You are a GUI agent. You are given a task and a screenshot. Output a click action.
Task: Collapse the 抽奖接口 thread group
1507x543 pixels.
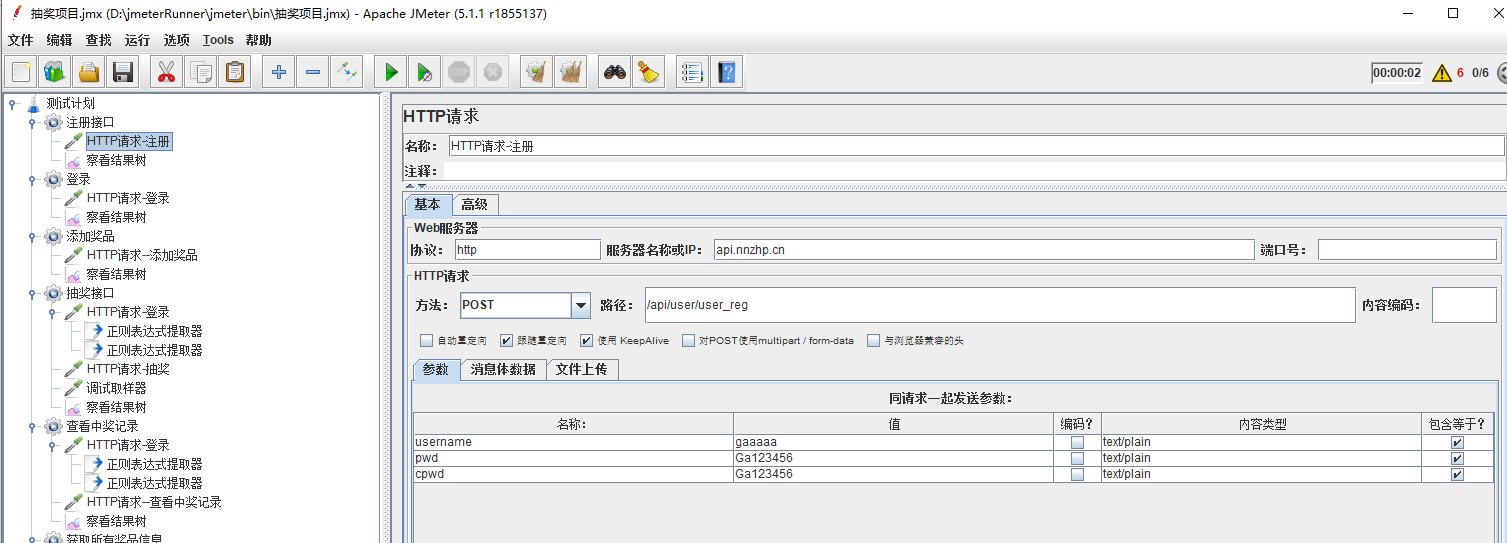32,293
